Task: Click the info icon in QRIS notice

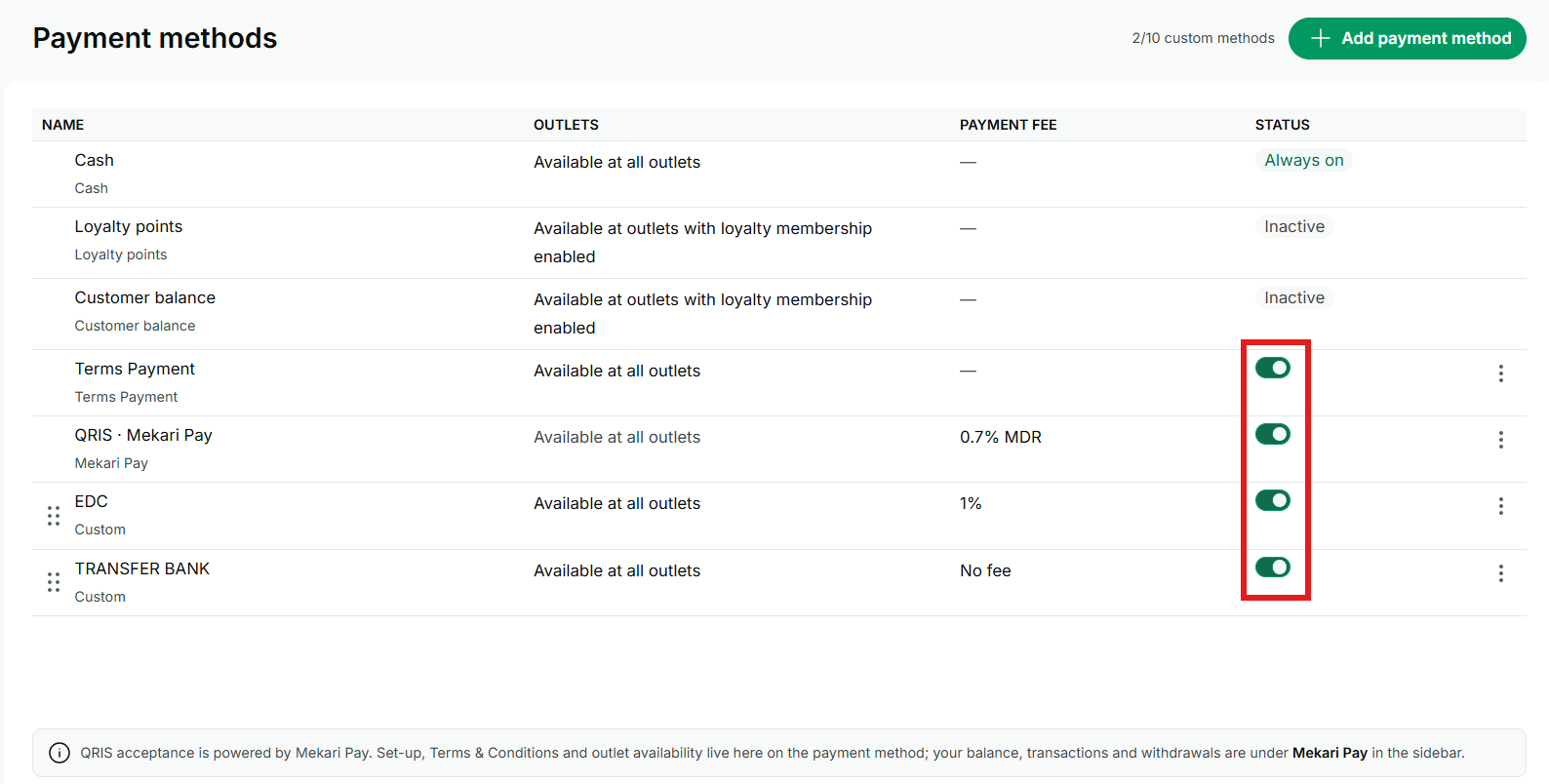Action: 60,753
